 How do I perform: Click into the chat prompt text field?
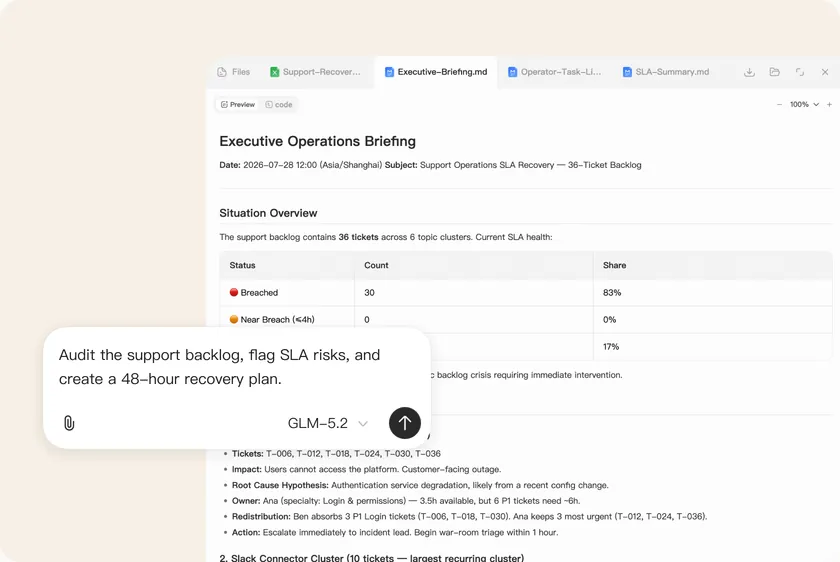click(x=220, y=367)
